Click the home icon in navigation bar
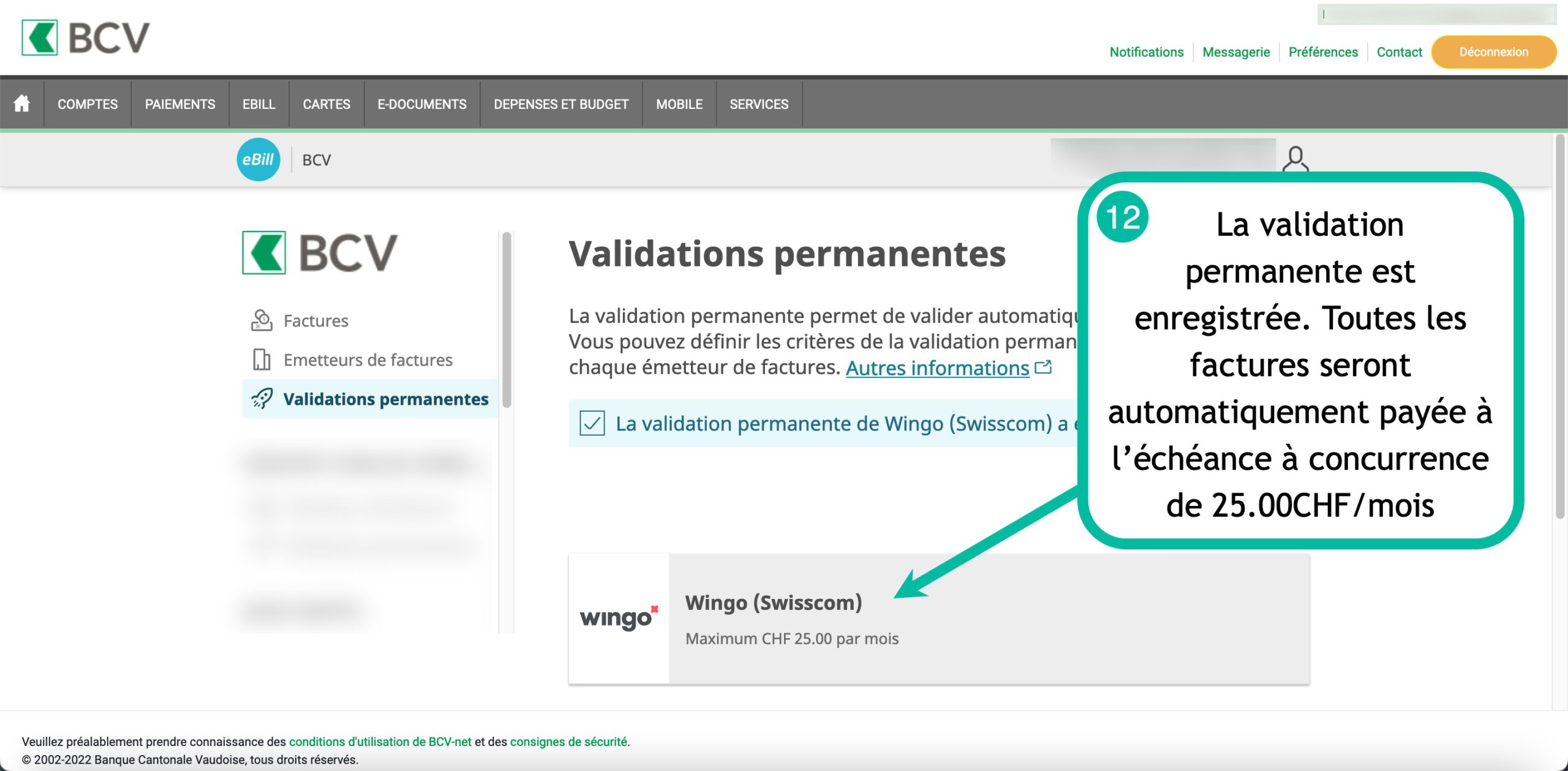 pos(21,103)
